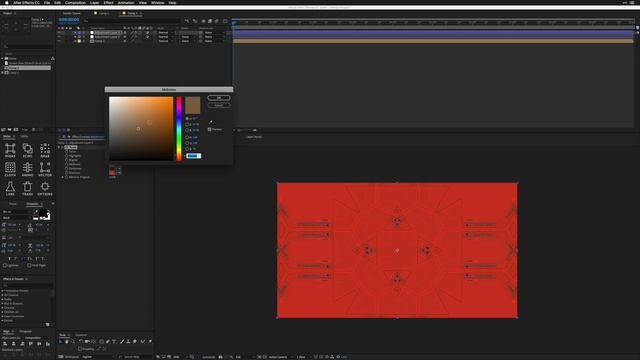Click the first align layers icon
Viewport: 640px width, 360px height.
point(5,344)
